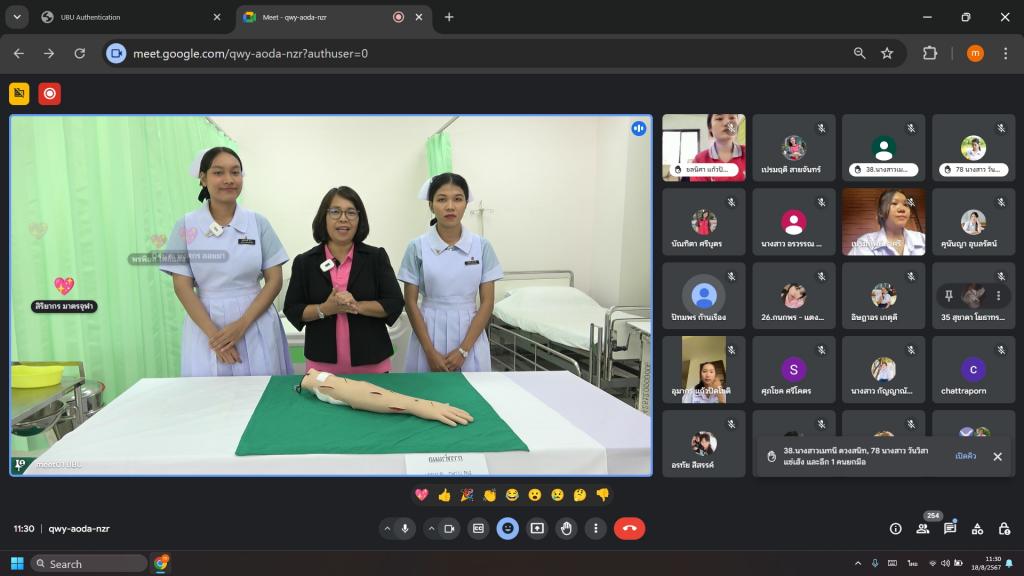This screenshot has height=576, width=1024.
Task: Open meeting details info icon
Action: click(895, 528)
